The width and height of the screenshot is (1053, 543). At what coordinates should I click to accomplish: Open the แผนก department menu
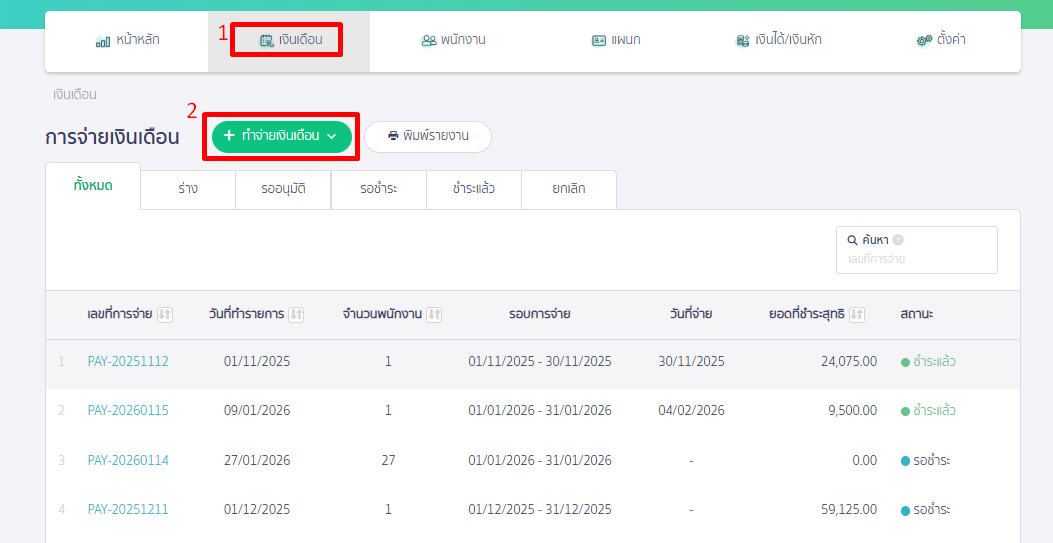pyautogui.click(x=615, y=41)
